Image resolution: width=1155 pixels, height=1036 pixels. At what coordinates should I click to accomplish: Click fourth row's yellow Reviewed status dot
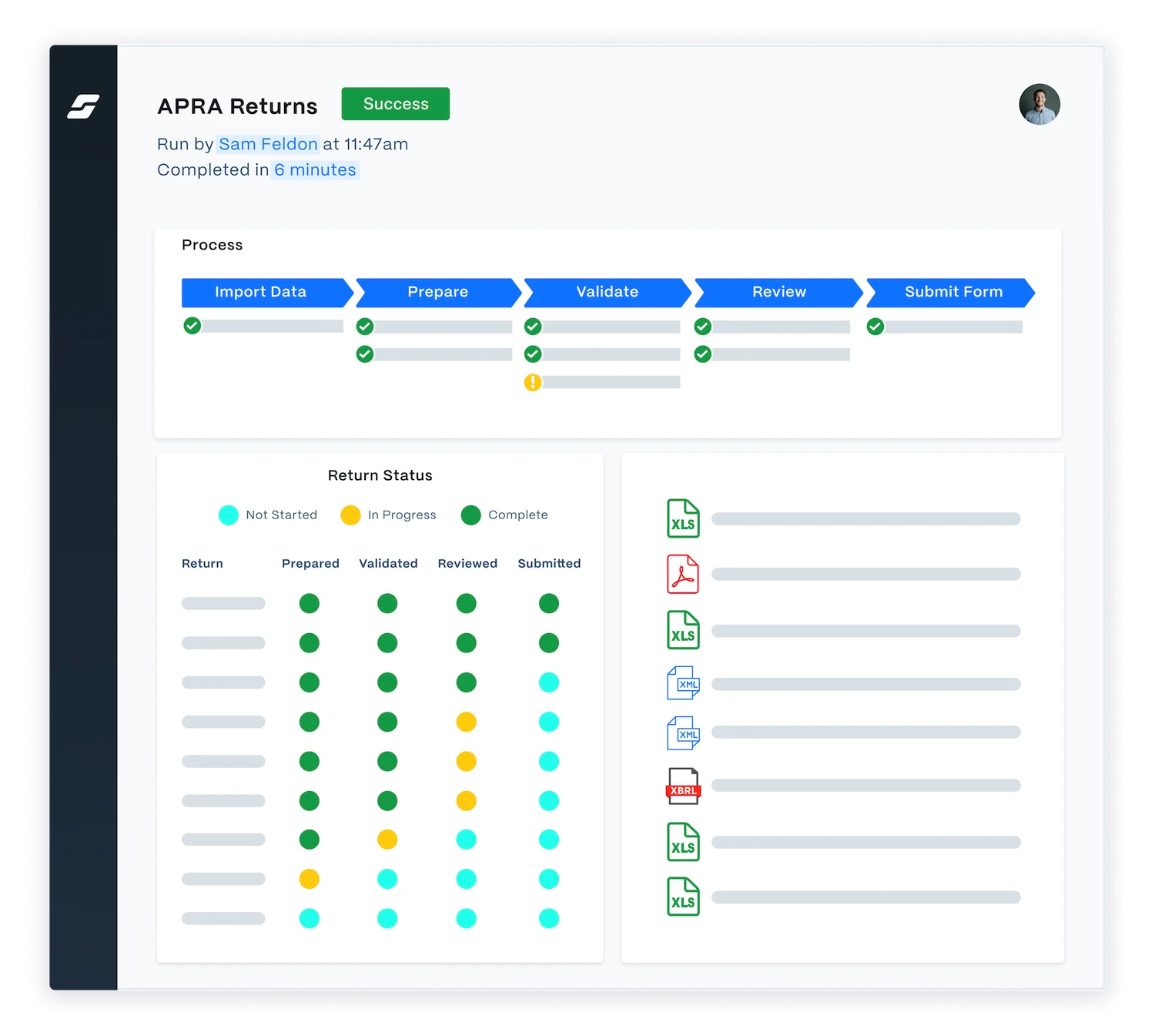[466, 722]
